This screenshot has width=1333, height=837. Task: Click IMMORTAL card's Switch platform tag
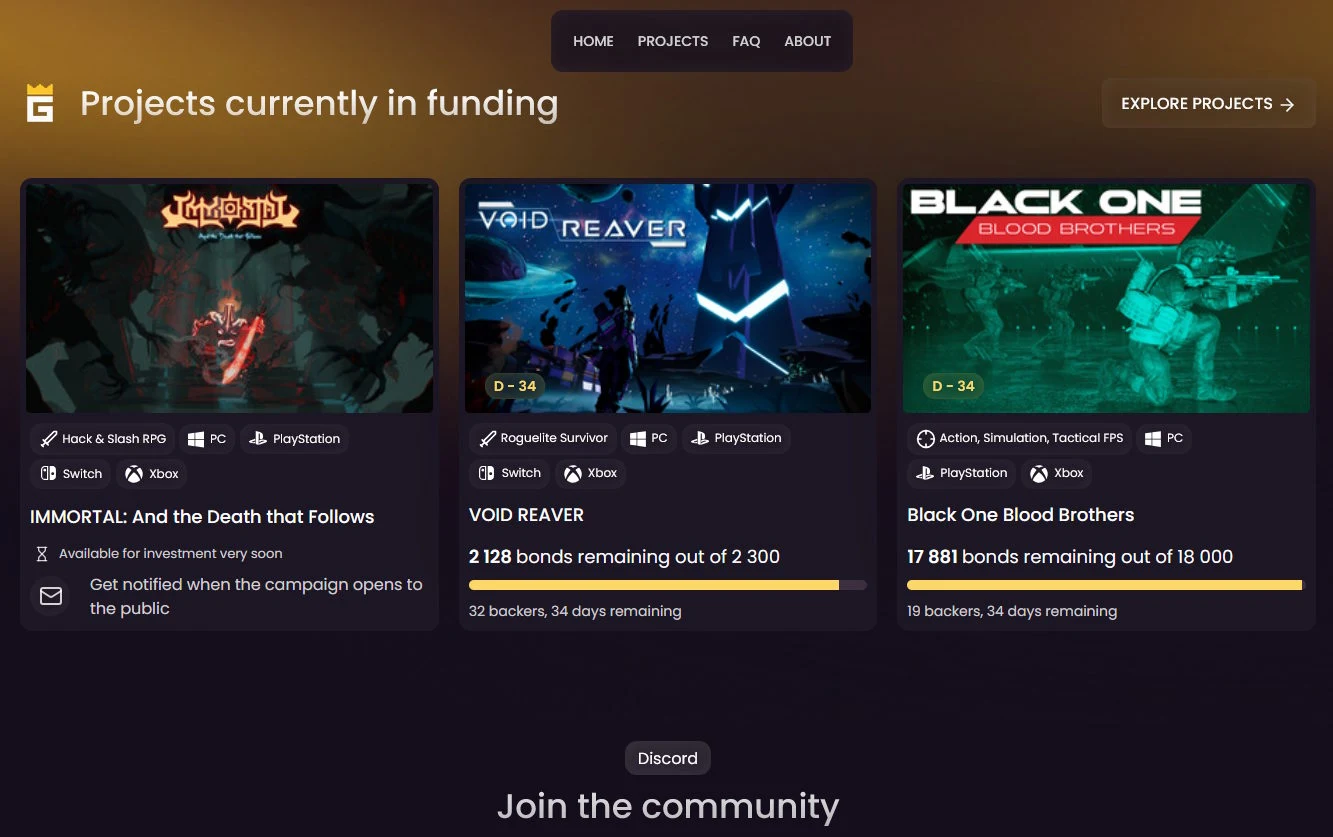coord(71,474)
